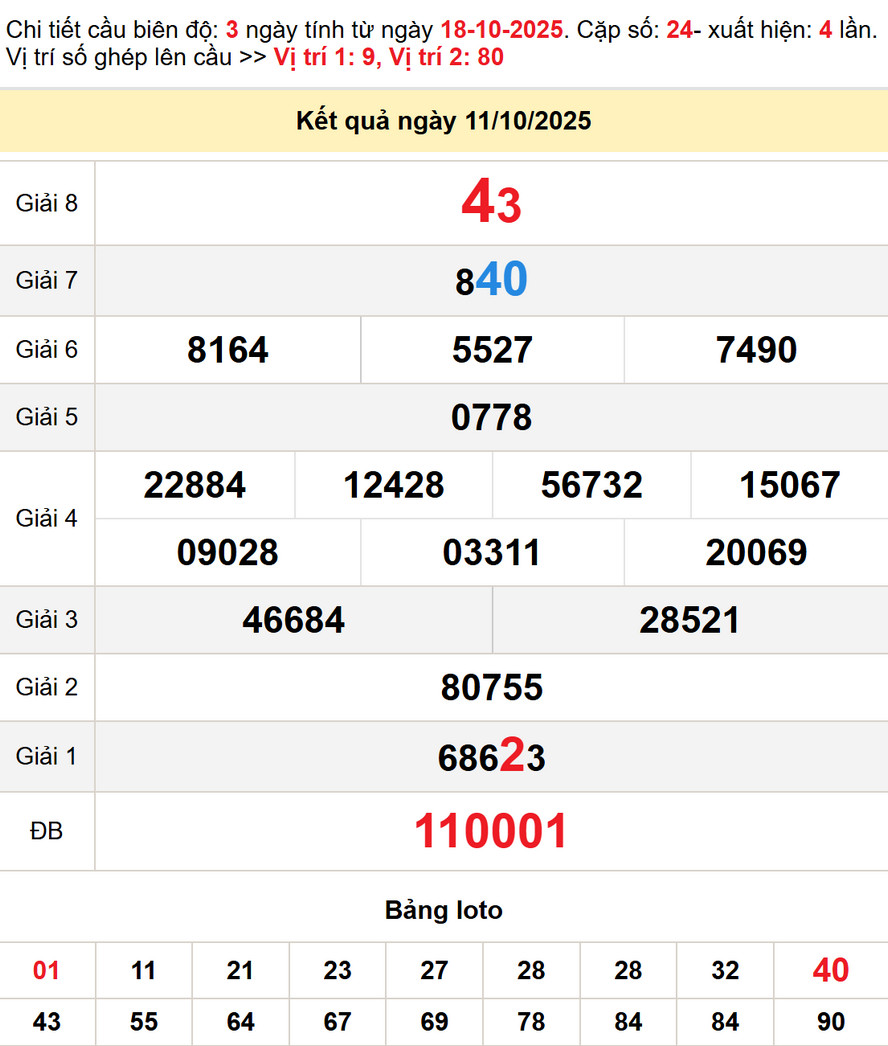888x1046 pixels.
Task: Select the red special prize 110001
Action: pos(491,830)
